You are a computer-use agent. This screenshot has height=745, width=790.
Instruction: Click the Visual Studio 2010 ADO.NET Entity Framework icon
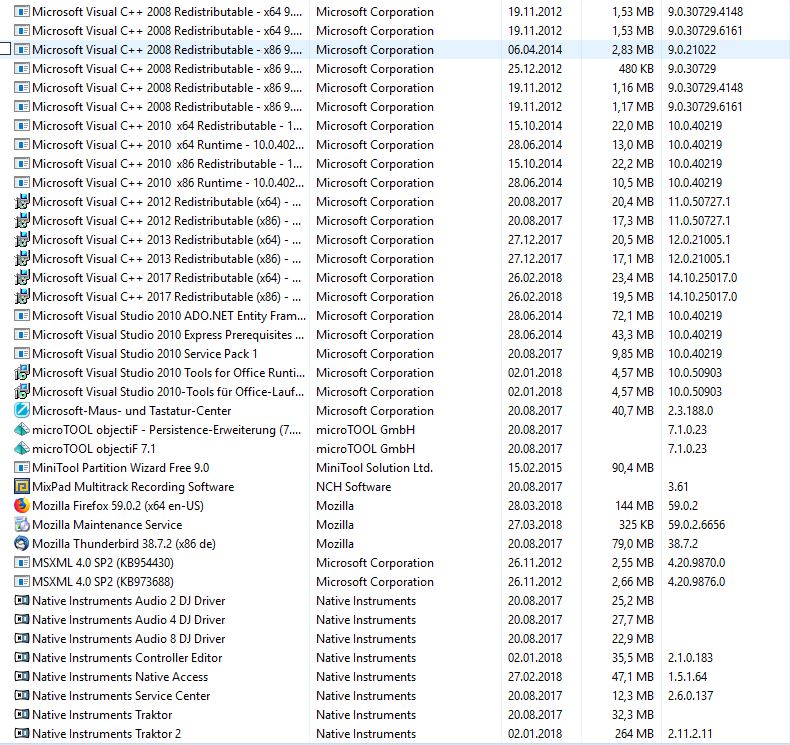[22, 316]
